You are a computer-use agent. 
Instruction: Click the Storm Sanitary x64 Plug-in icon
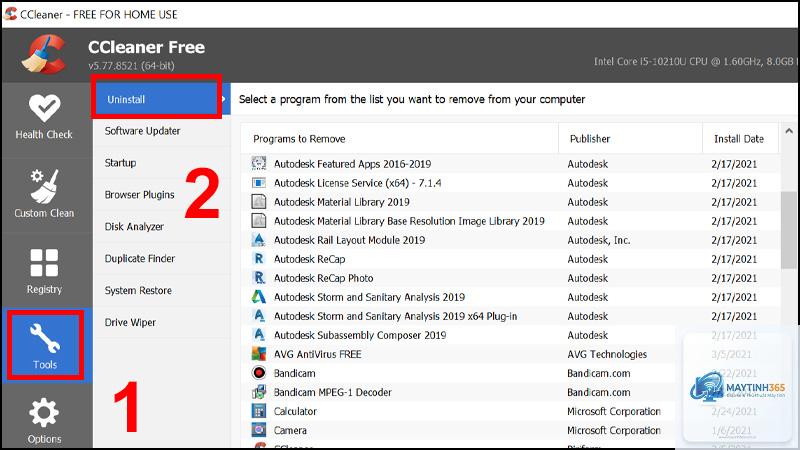pos(259,316)
